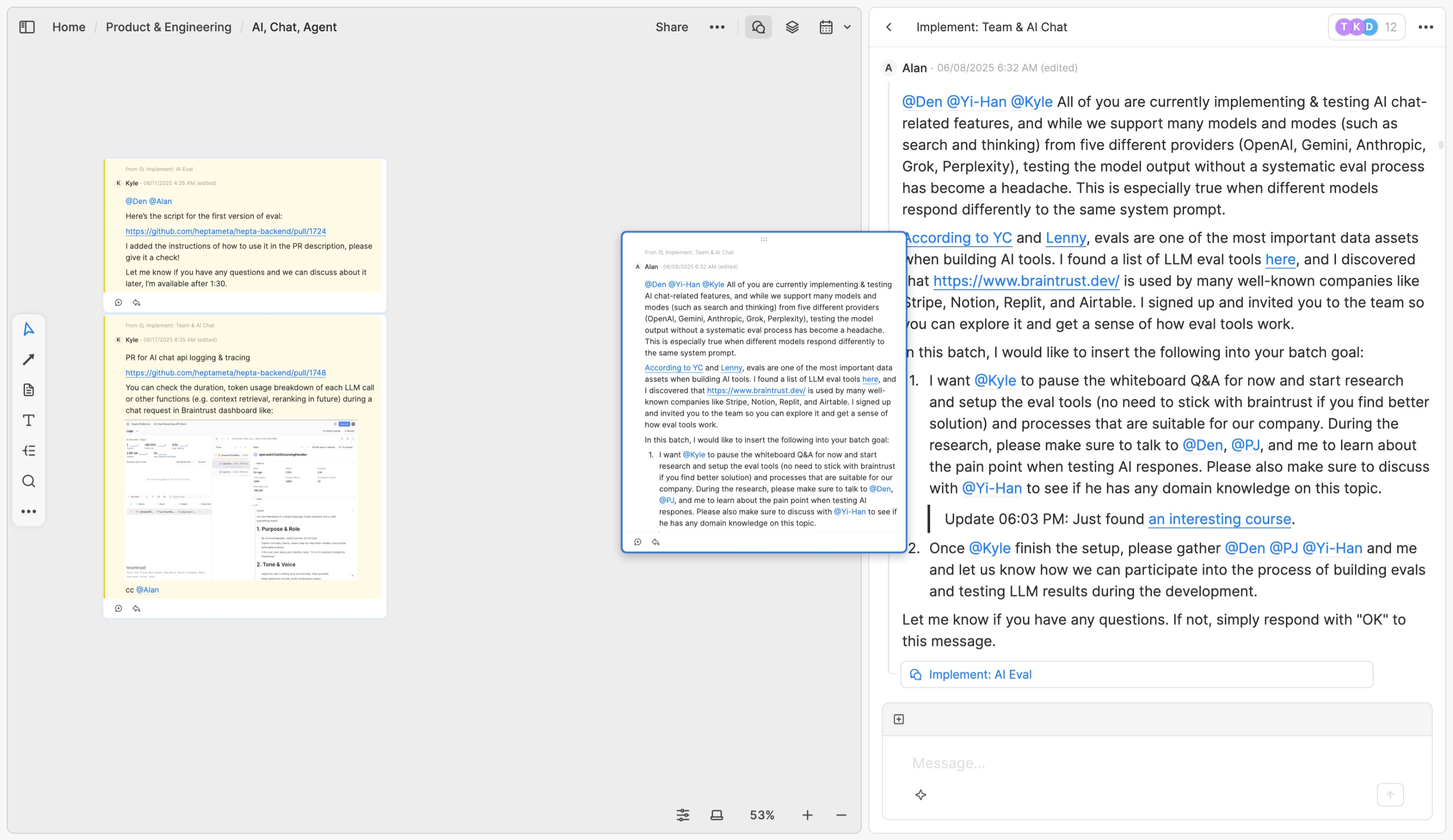Click the AI sparkle icon in composer
Viewport: 1453px width, 840px height.
[921, 795]
